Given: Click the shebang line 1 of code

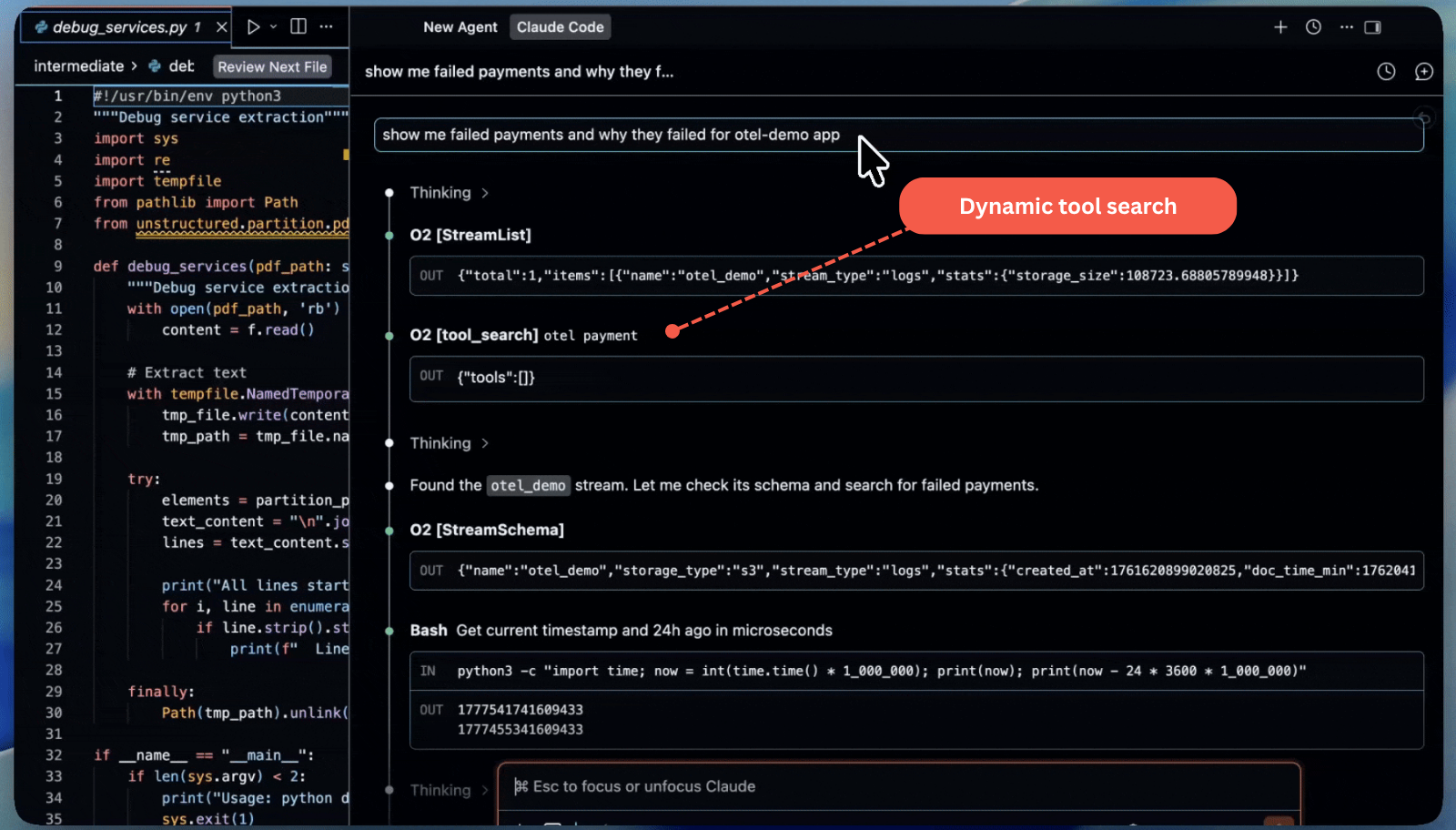Looking at the screenshot, I should pyautogui.click(x=187, y=96).
